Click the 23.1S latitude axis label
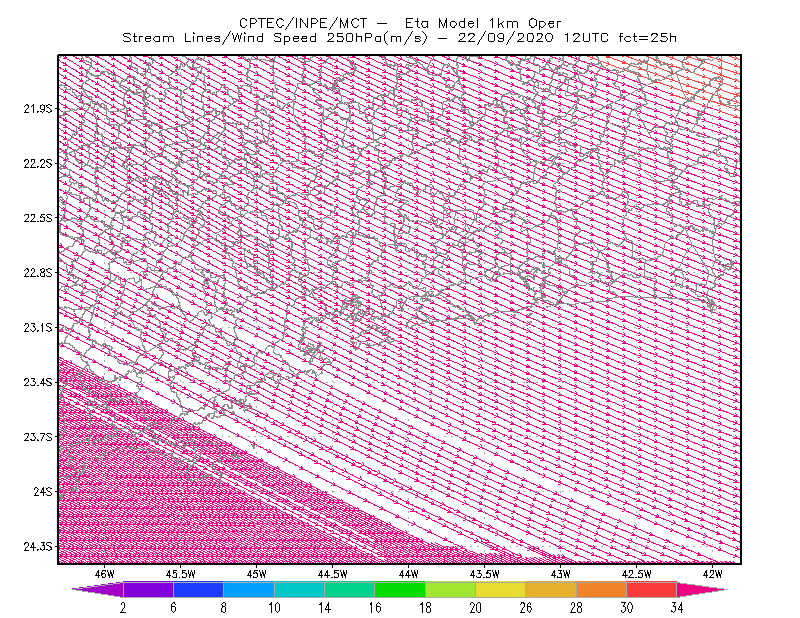Screen dimensions: 800x618 click(38, 328)
